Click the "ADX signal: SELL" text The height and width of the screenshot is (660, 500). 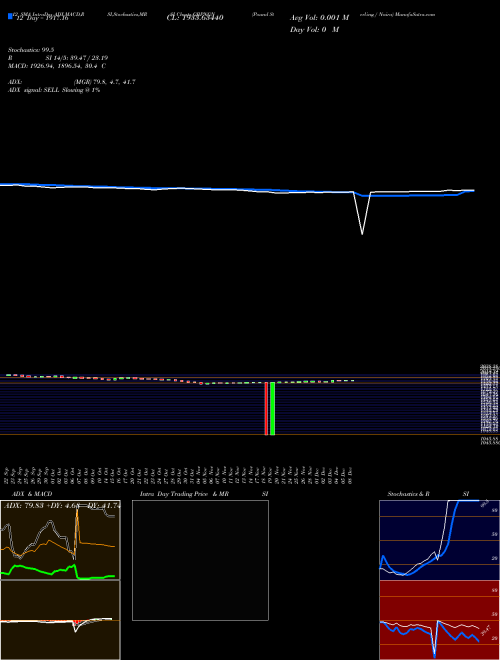34,90
